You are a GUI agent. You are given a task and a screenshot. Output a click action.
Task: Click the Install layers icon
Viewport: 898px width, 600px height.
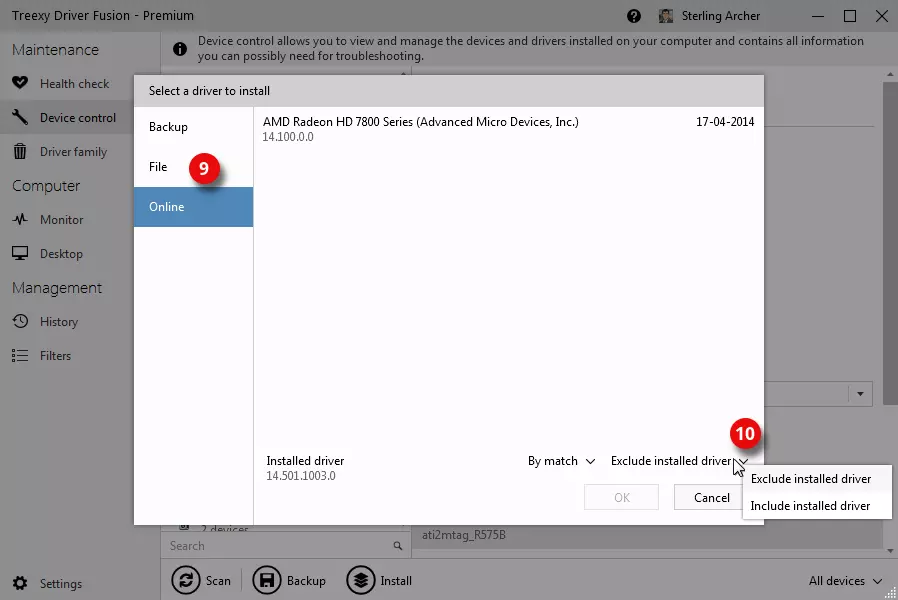(x=361, y=581)
